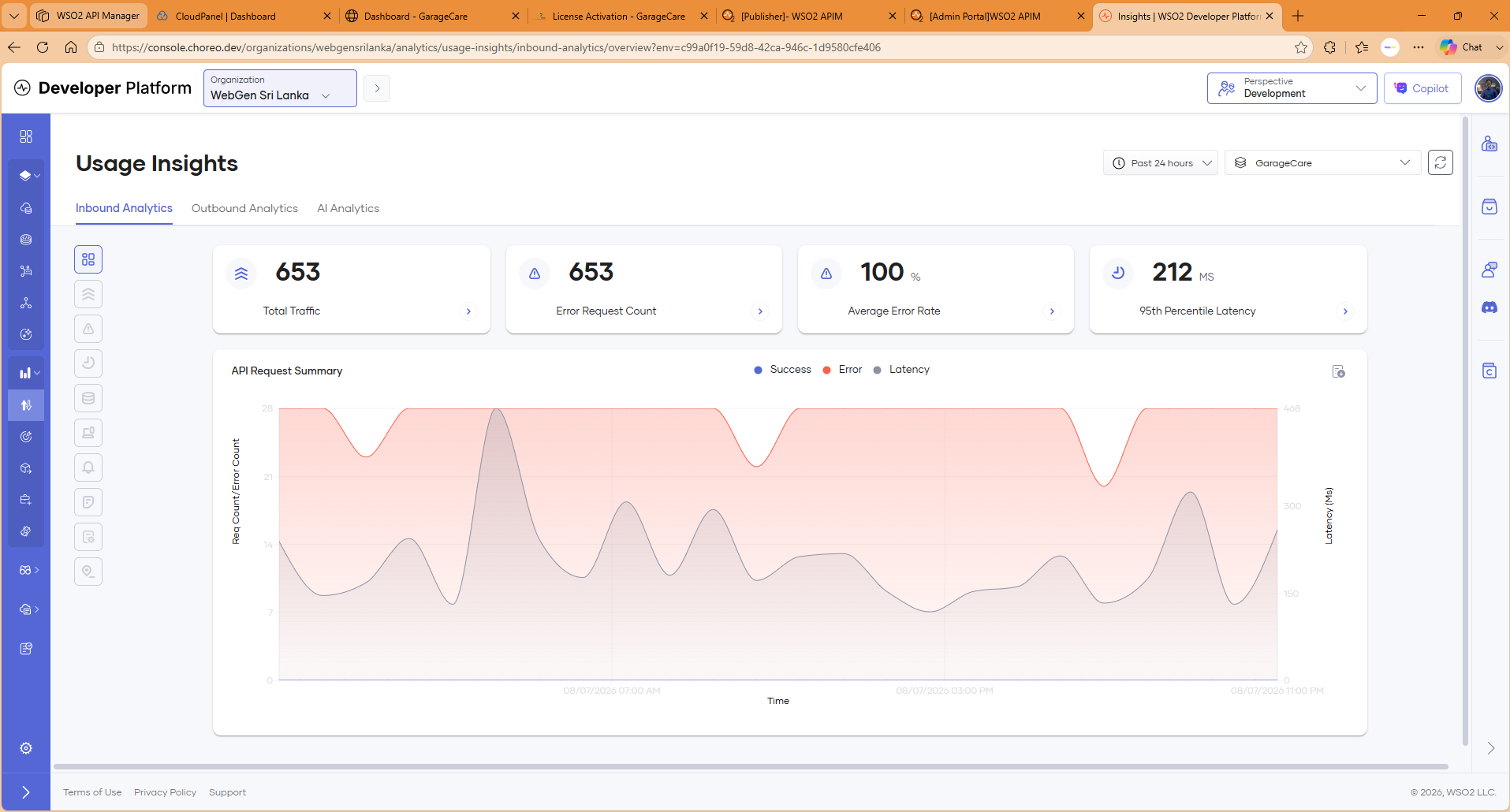
Task: Open the settings gear in left sidebar
Action: (26, 748)
